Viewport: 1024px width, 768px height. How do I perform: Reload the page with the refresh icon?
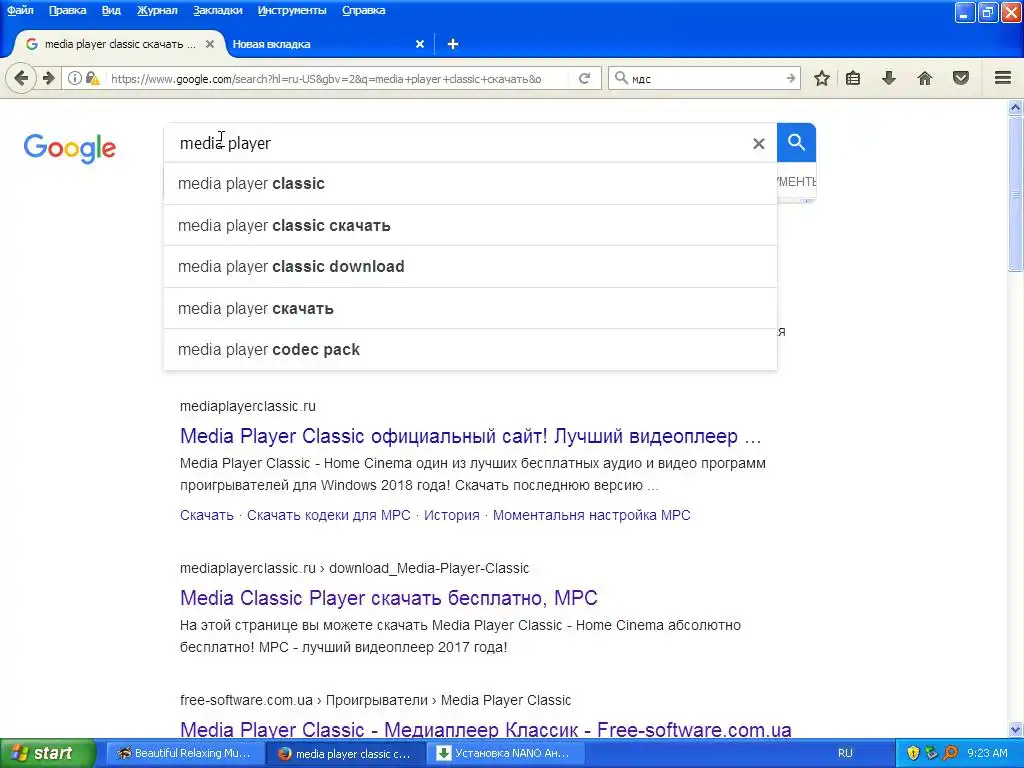(x=584, y=78)
